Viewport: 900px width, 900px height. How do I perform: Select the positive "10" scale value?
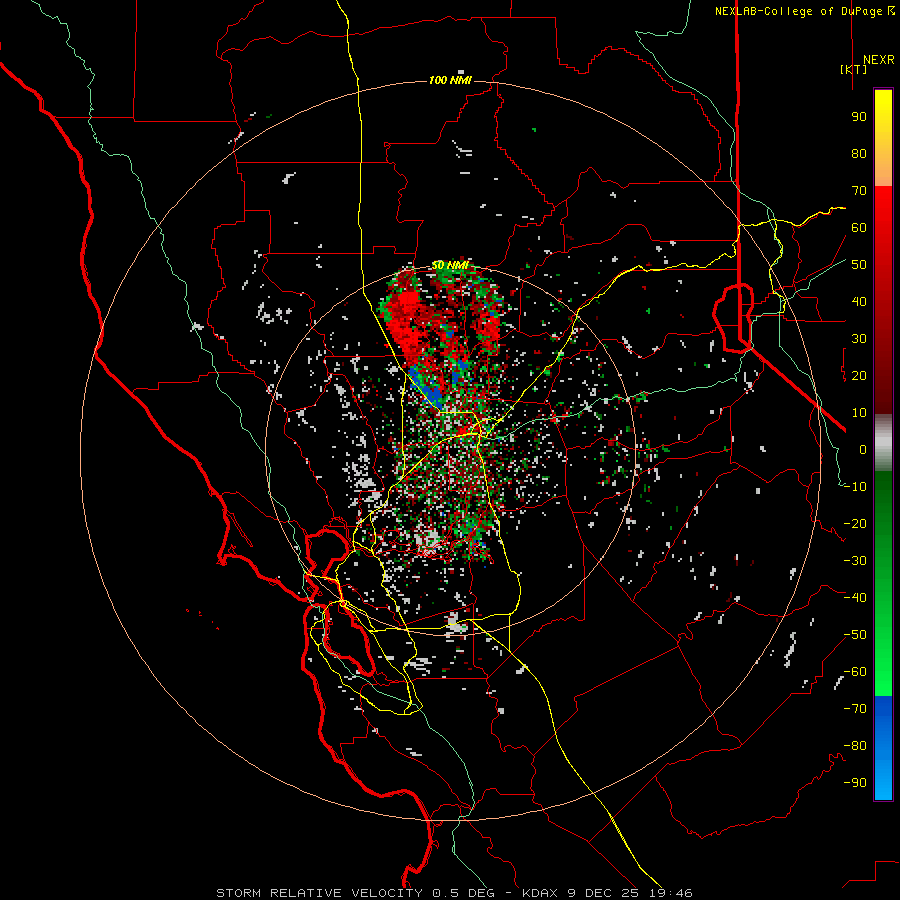coord(859,413)
